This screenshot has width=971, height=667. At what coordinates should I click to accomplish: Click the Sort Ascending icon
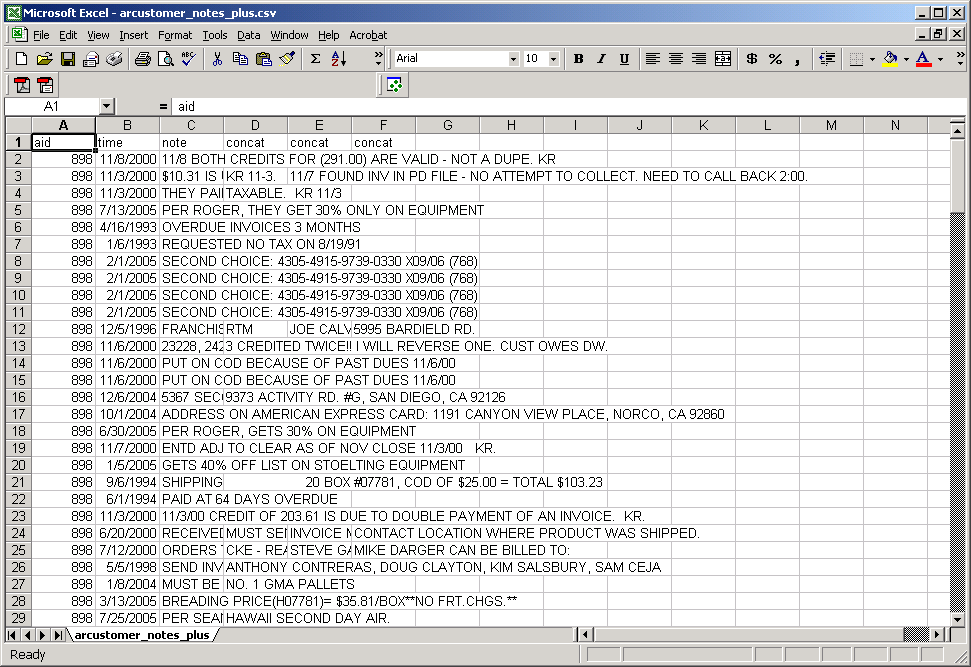(338, 59)
